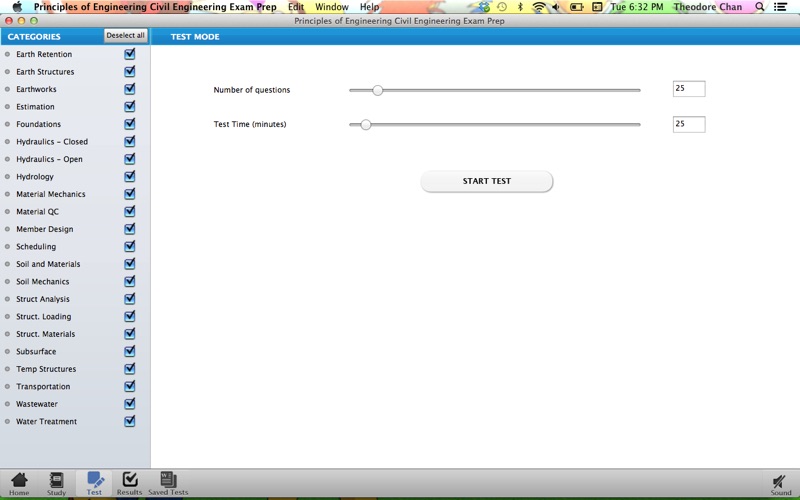Click the Bluetooth menu bar icon
The width and height of the screenshot is (800, 500).
520,7
